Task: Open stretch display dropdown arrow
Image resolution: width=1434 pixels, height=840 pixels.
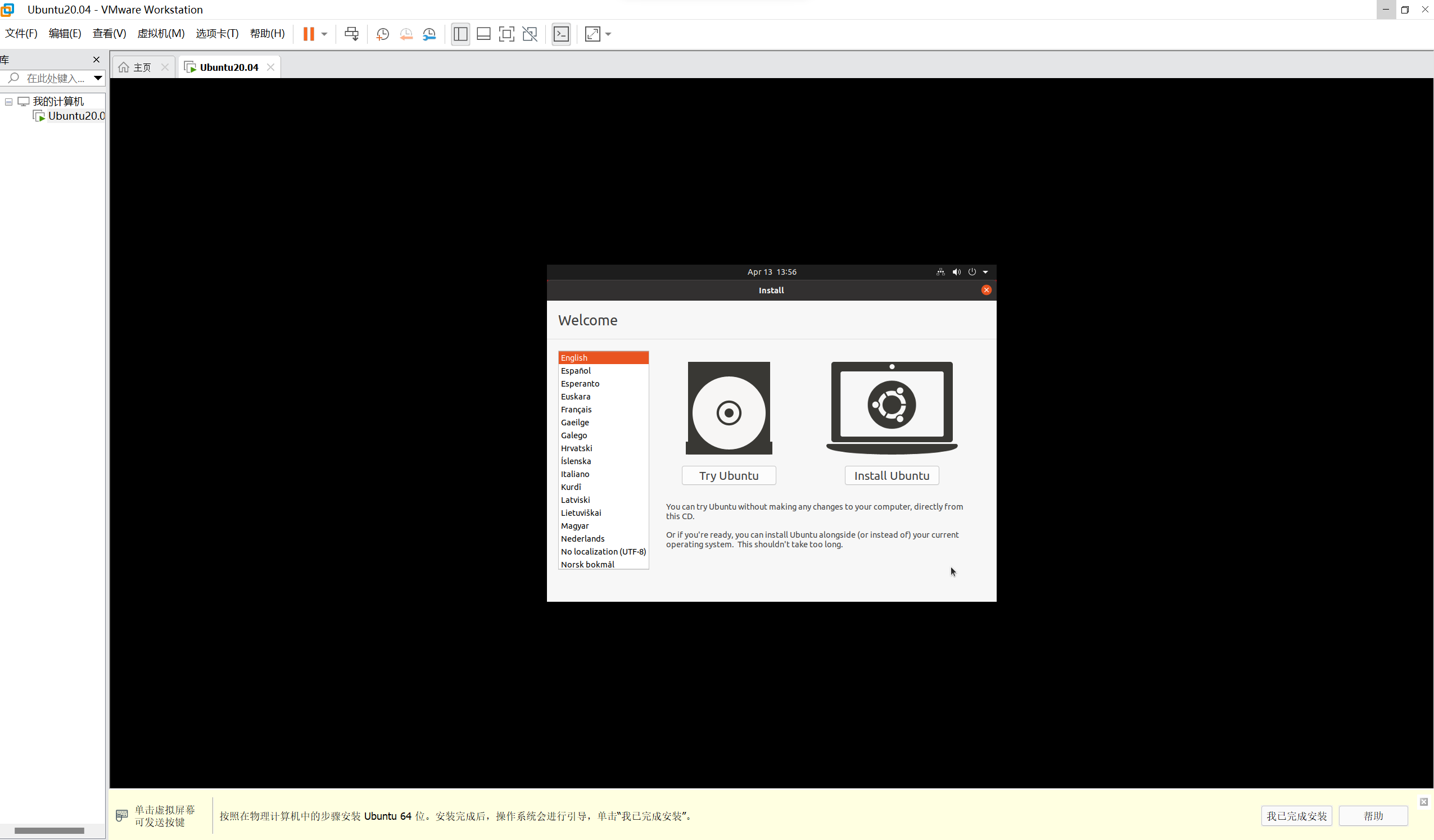Action: pyautogui.click(x=608, y=34)
